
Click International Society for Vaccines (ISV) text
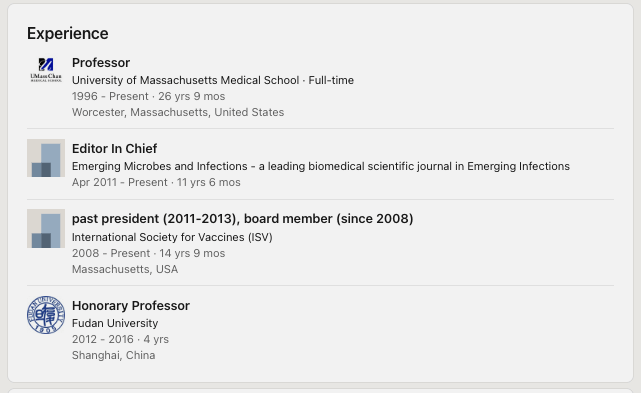pyautogui.click(x=172, y=237)
